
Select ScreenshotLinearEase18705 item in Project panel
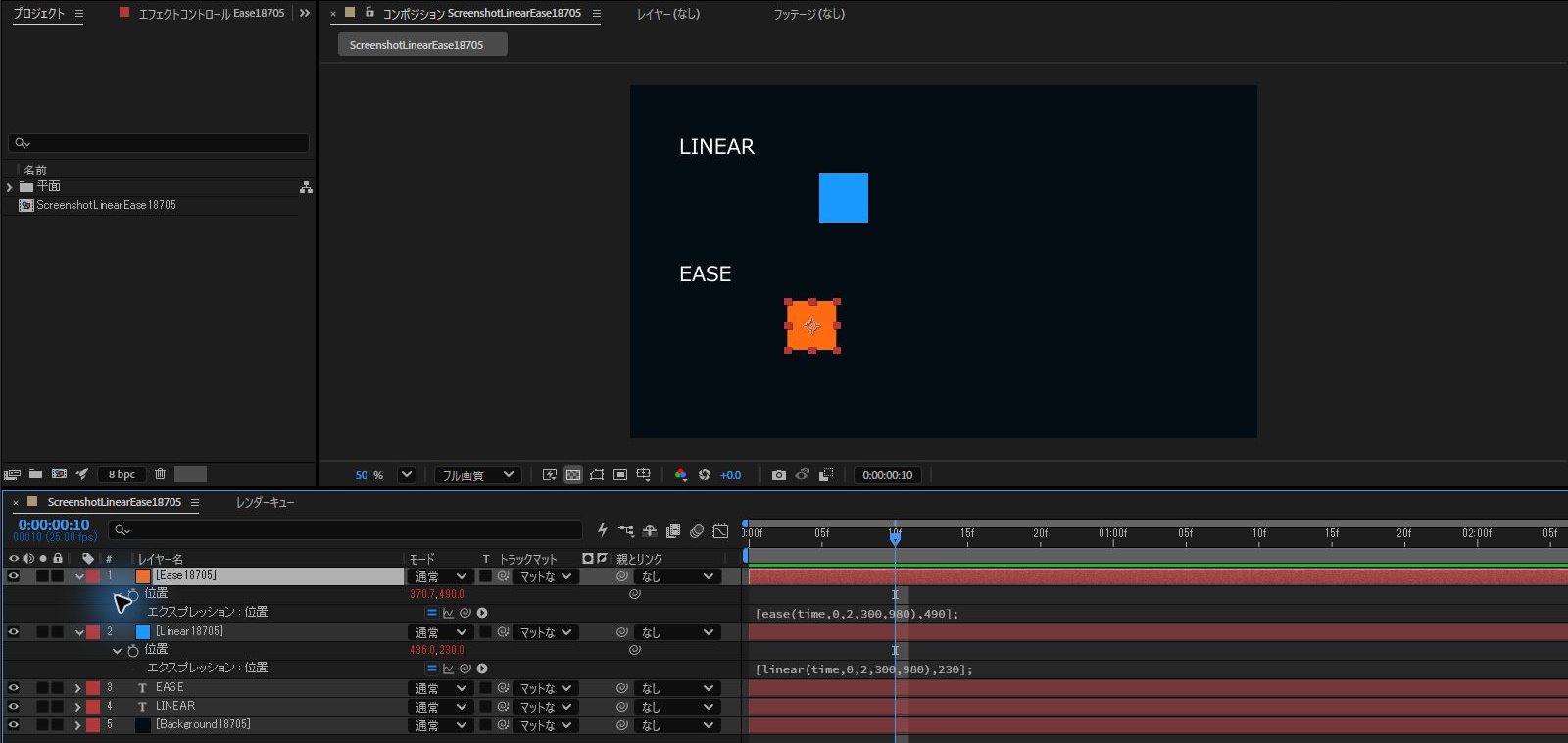pos(106,206)
